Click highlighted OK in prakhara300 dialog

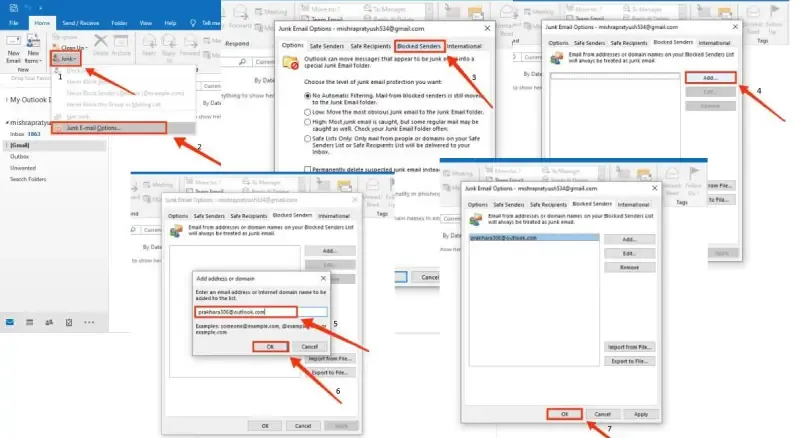tap(564, 414)
